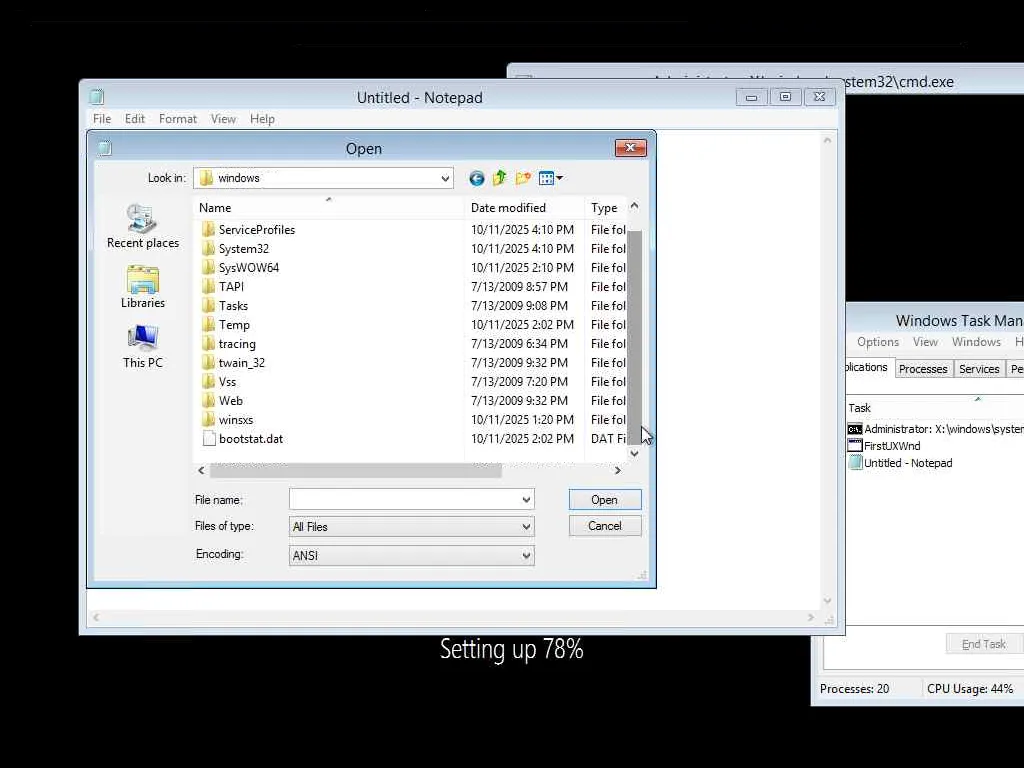The image size is (1024, 768).
Task: Open the Encoding ANSI dropdown
Action: (x=526, y=555)
